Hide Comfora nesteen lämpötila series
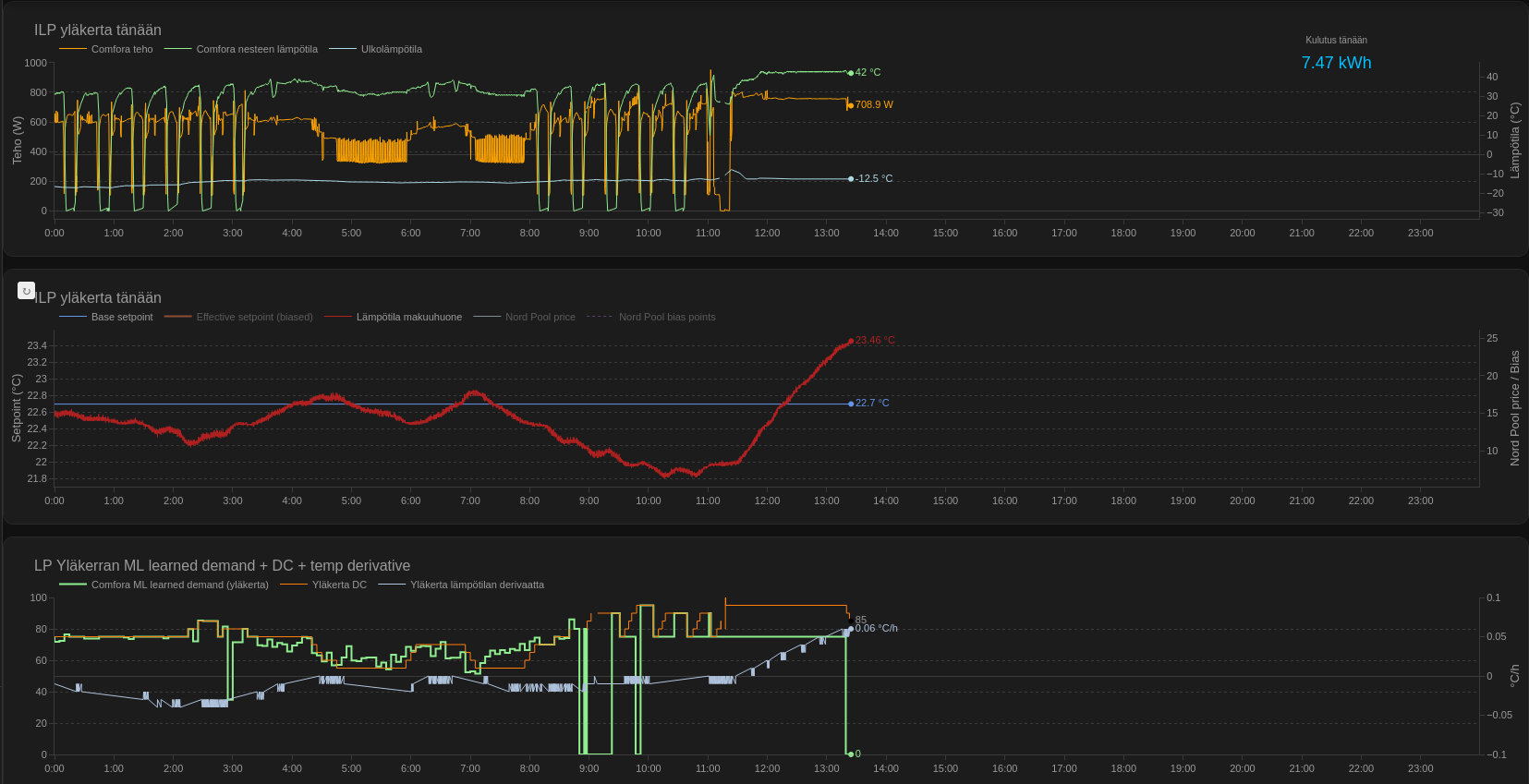Image resolution: width=1529 pixels, height=784 pixels. point(256,50)
